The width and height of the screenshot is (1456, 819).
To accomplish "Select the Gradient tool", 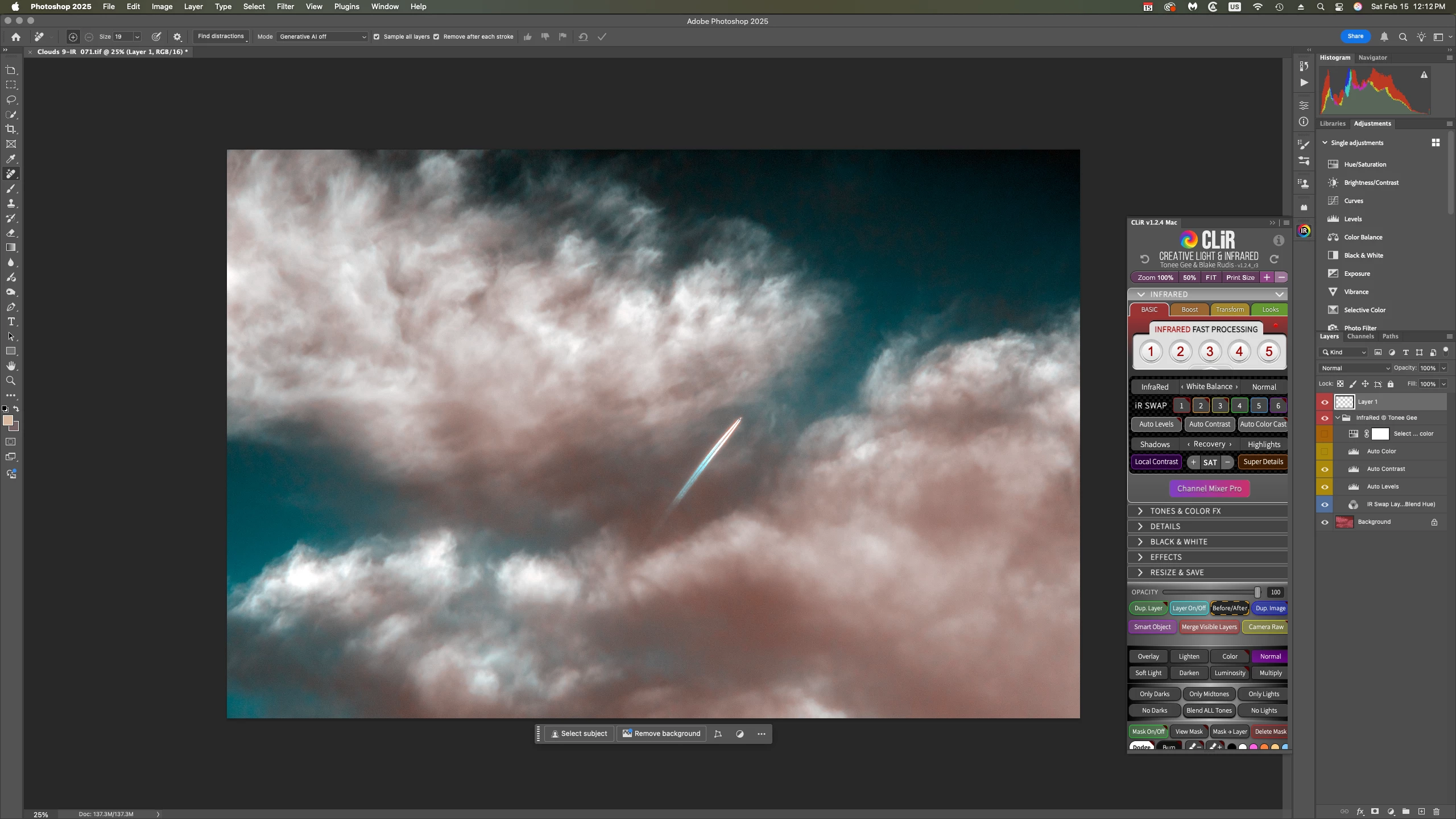I will click(x=11, y=247).
